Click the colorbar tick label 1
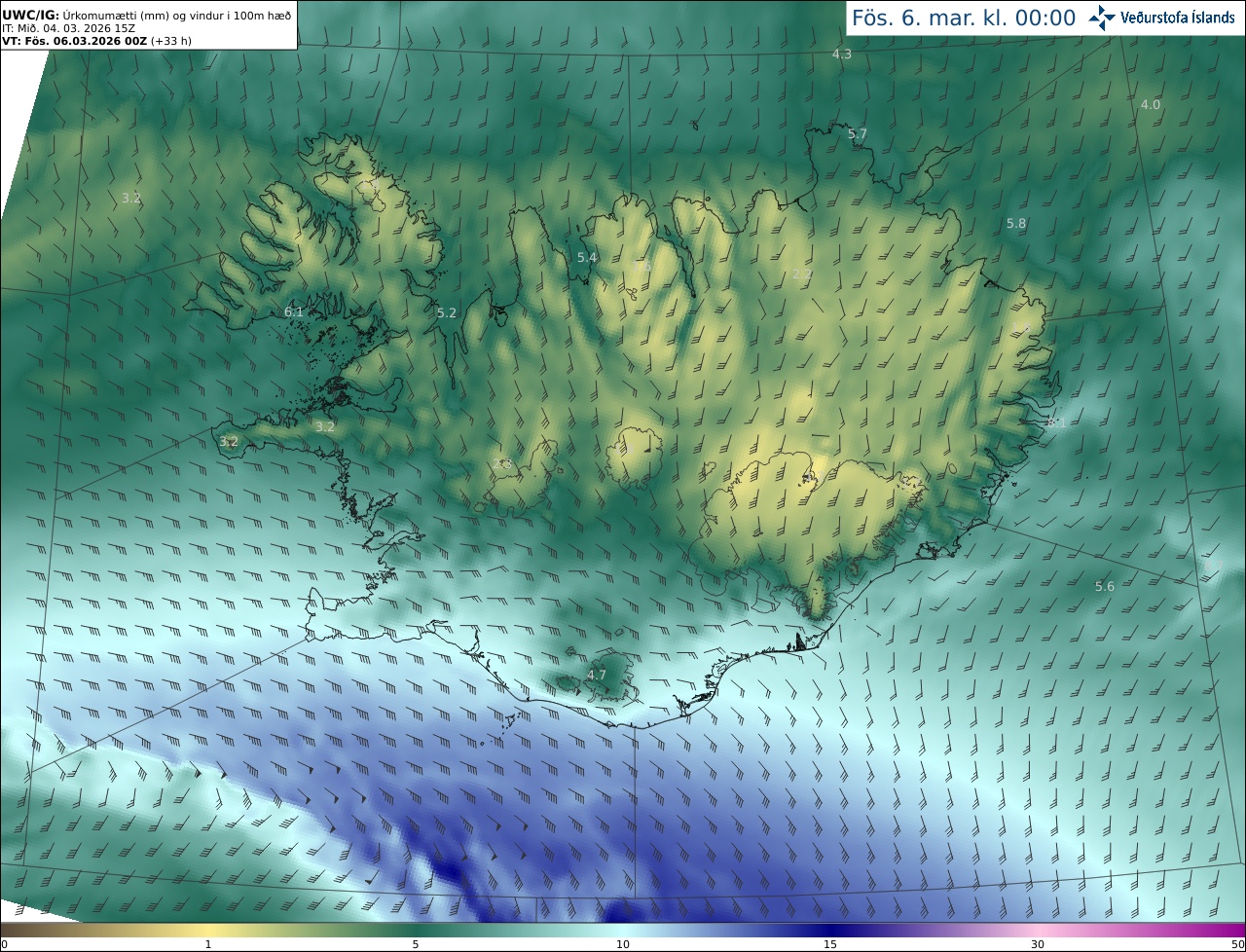 pos(208,944)
